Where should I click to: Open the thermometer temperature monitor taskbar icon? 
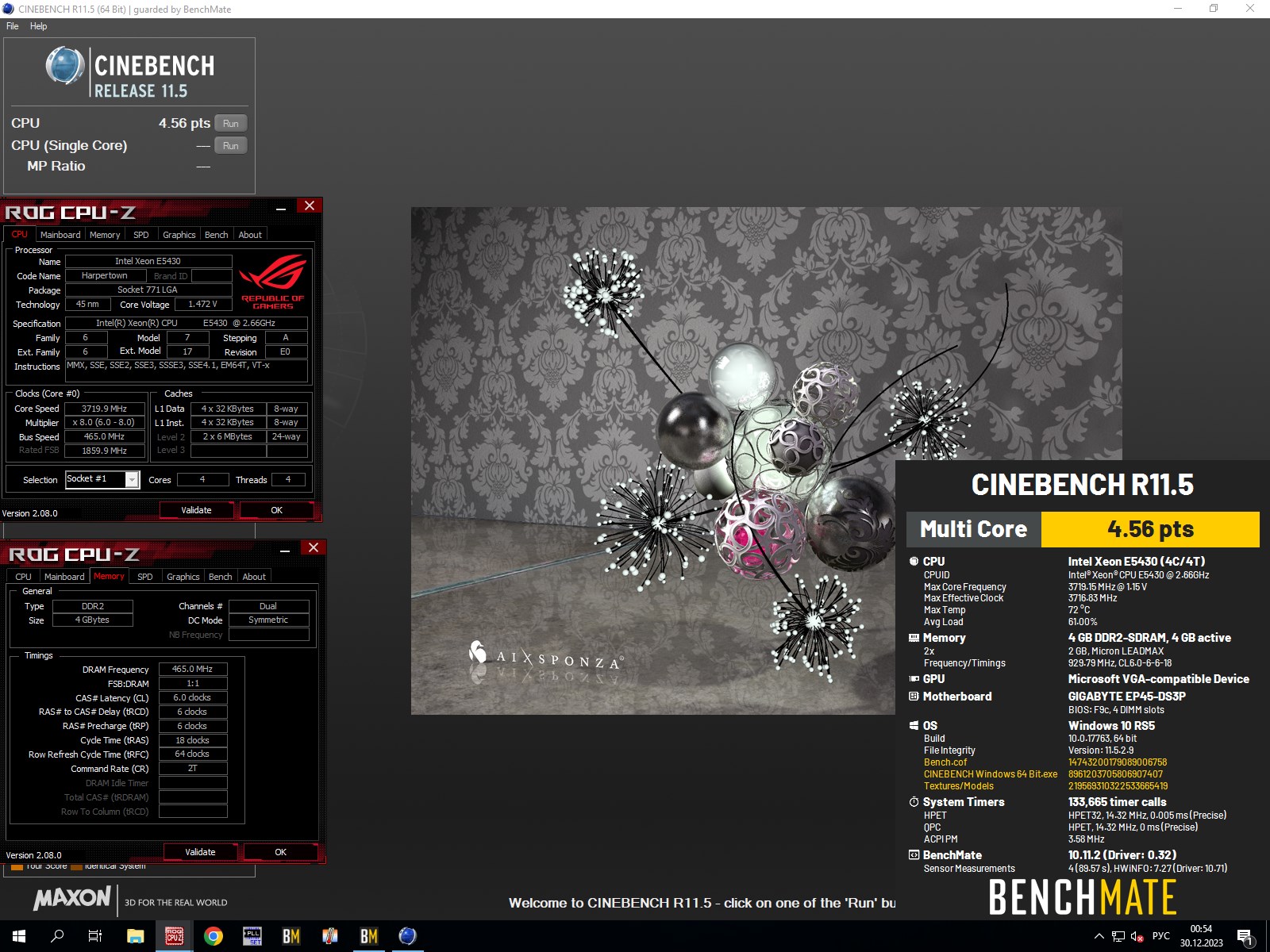[x=330, y=936]
